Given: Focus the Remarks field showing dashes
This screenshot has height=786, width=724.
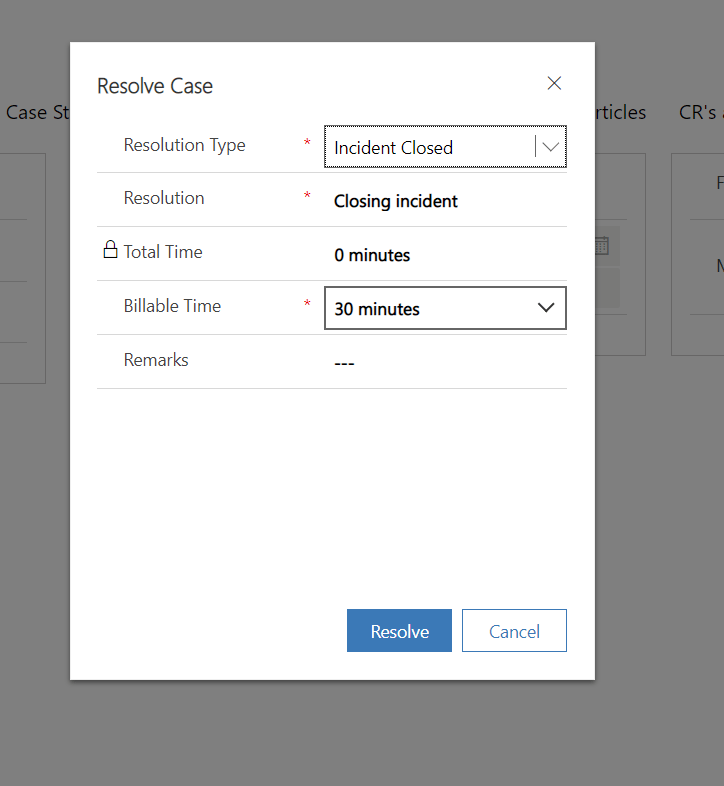Looking at the screenshot, I should click(345, 363).
